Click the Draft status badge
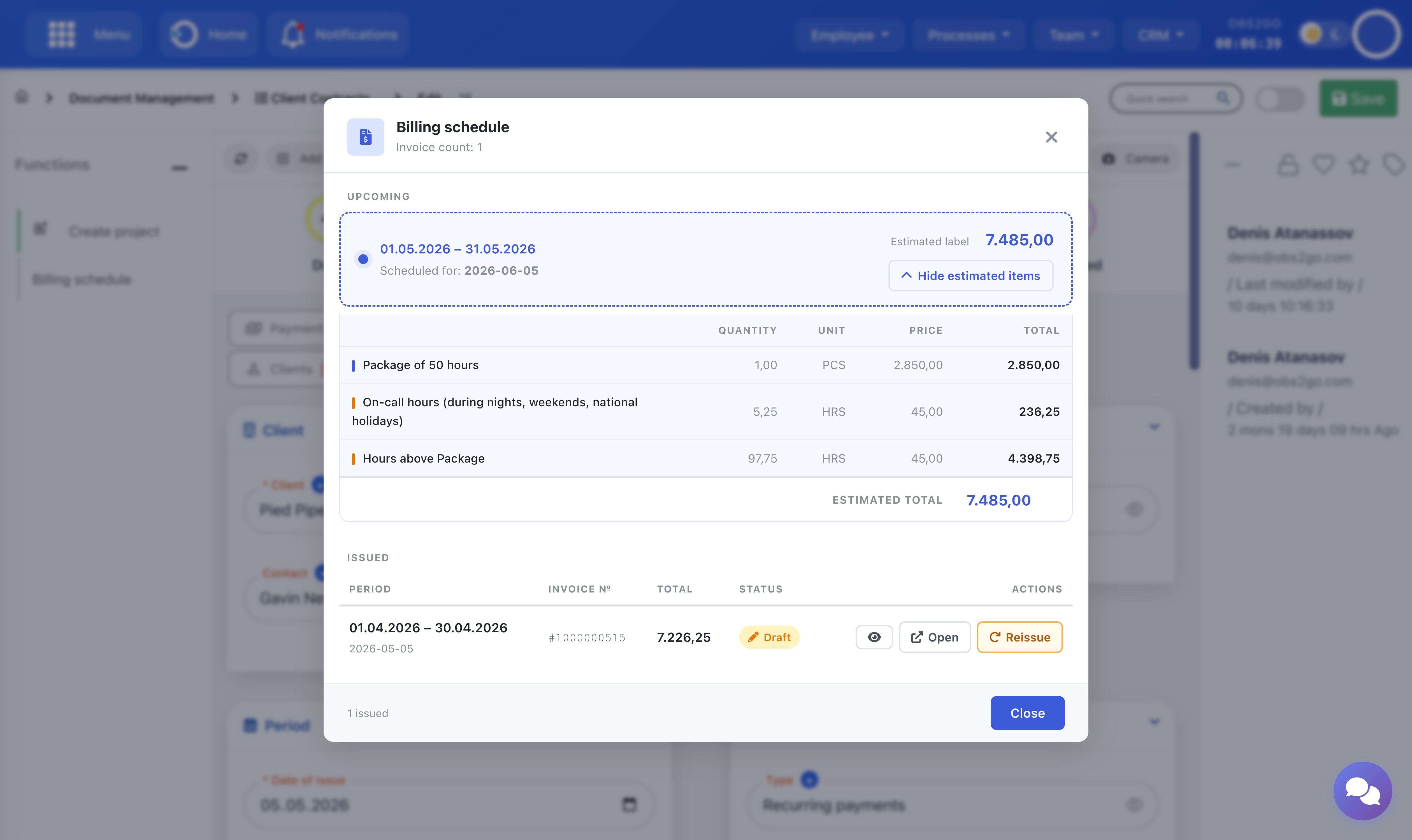 [x=768, y=637]
